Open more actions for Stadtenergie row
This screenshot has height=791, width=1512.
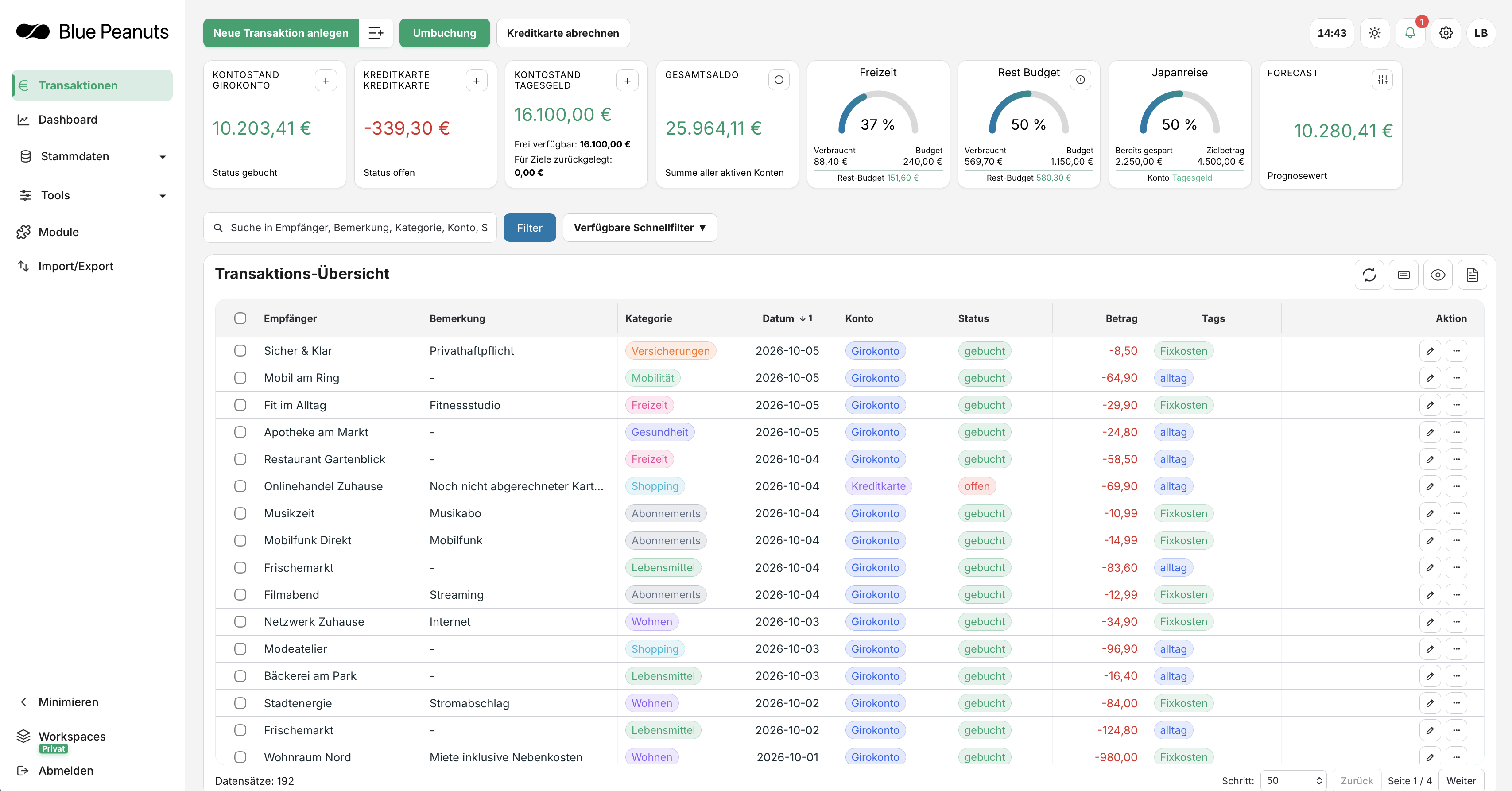[x=1456, y=703]
